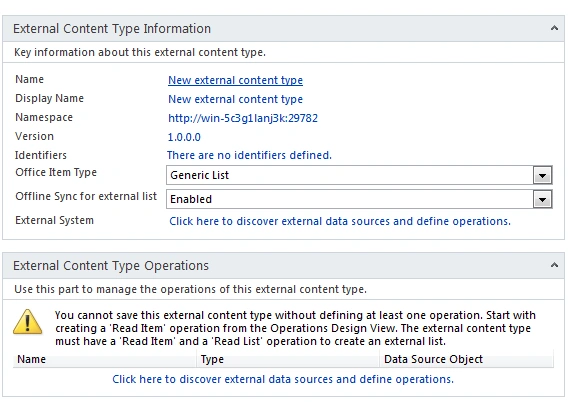Open the Office Item Type dropdown arrow
The image size is (573, 402).
(x=542, y=175)
